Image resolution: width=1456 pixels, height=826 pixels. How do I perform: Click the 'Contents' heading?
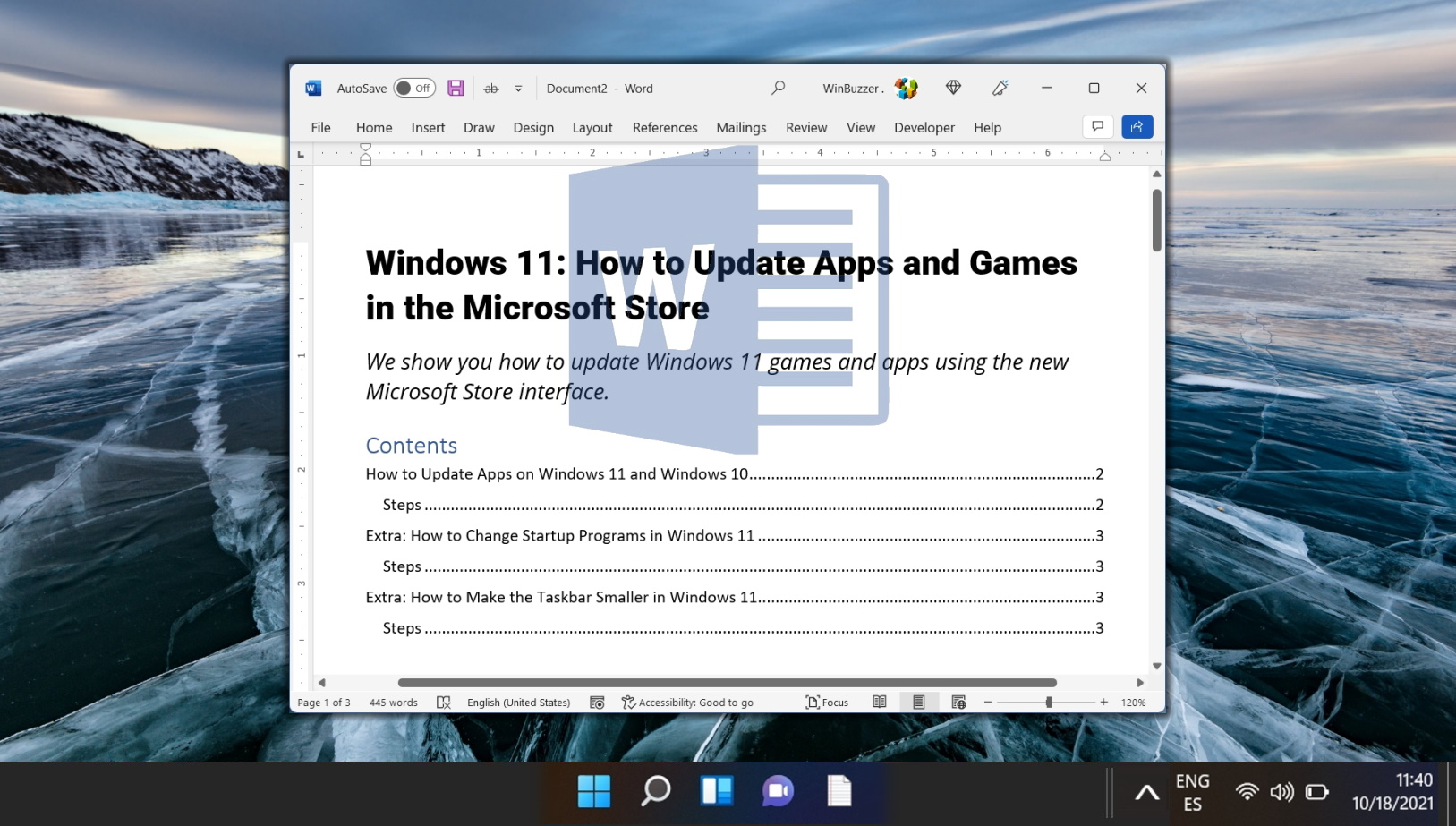tap(412, 446)
